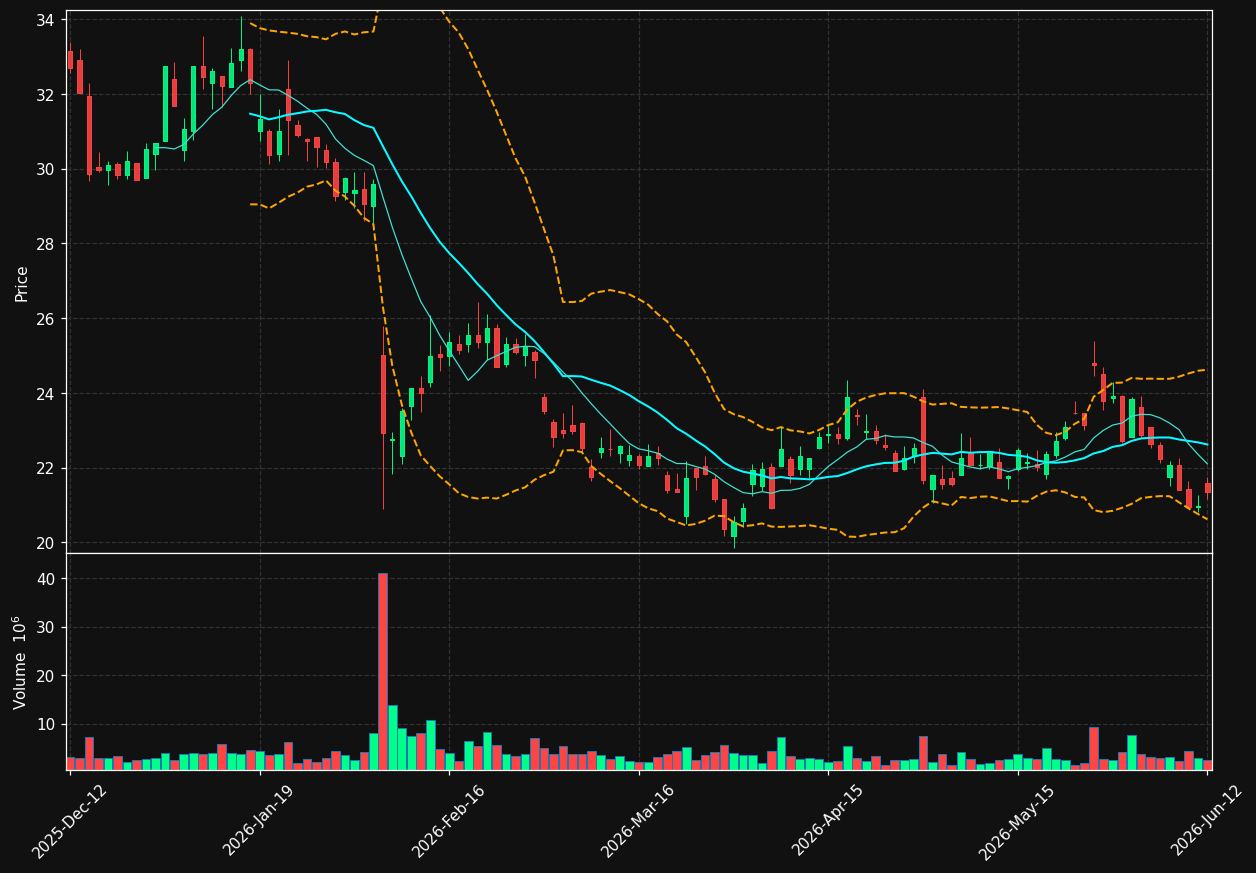Image resolution: width=1256 pixels, height=873 pixels.
Task: Click the 22 tick on price axis
Action: coord(45,468)
